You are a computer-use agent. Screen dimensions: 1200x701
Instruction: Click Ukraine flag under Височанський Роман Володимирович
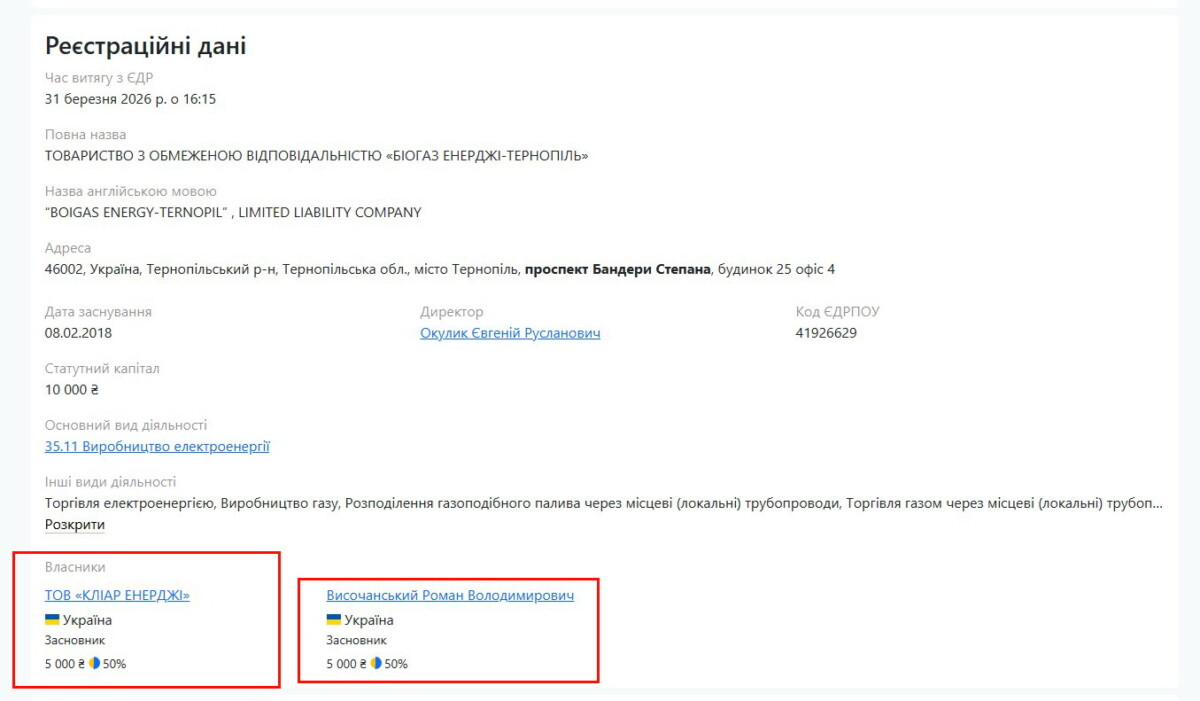[x=334, y=620]
